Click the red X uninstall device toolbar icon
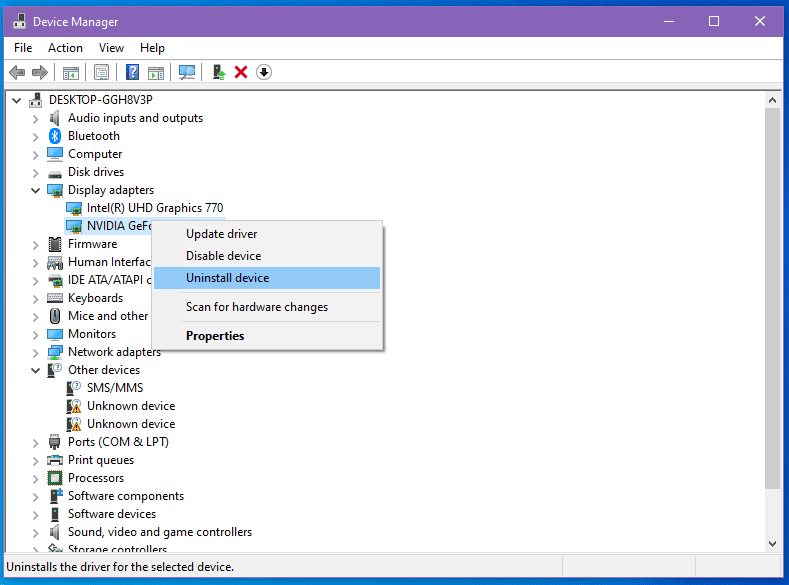The image size is (789, 585). tap(241, 72)
